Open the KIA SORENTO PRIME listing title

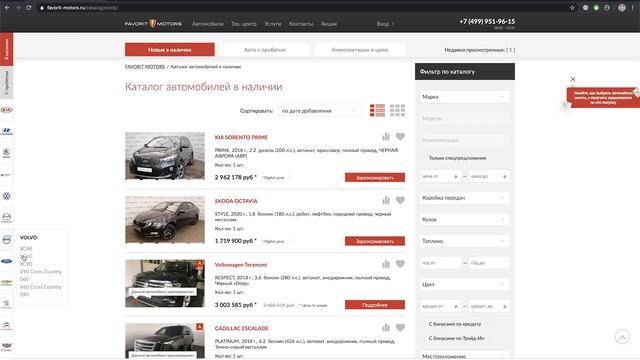(241, 138)
